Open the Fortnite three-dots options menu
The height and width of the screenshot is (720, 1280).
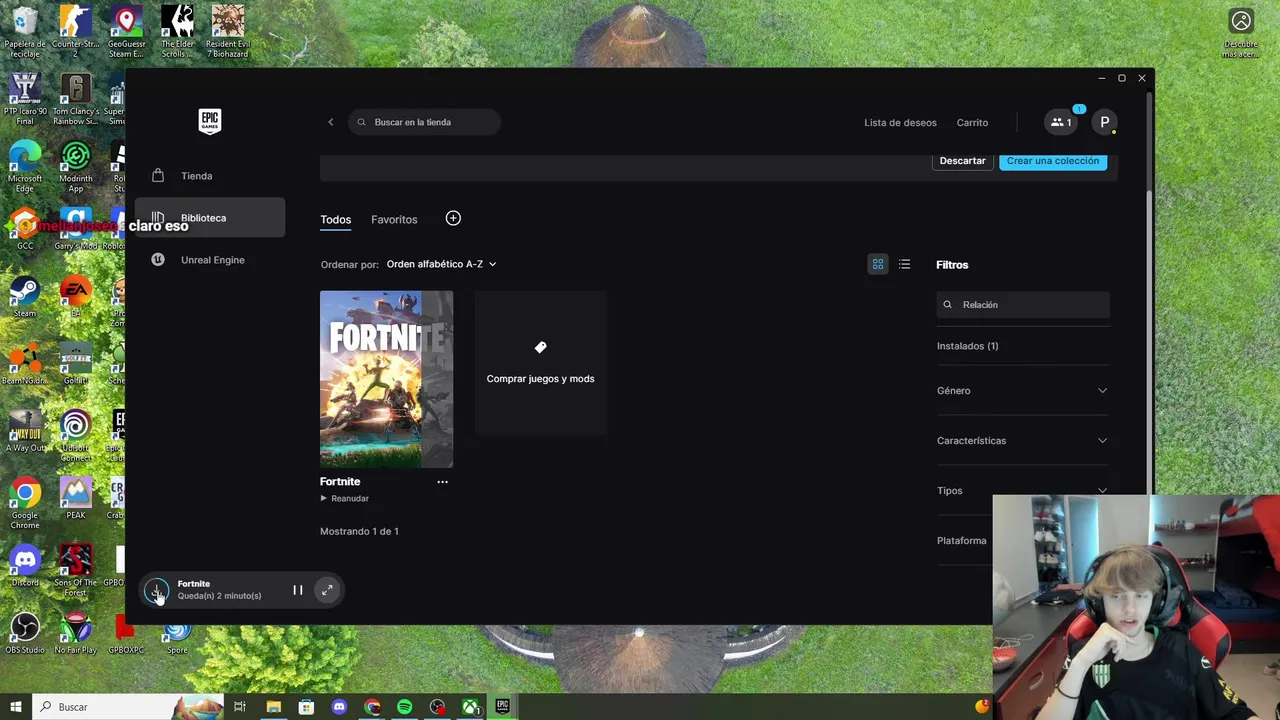[442, 482]
